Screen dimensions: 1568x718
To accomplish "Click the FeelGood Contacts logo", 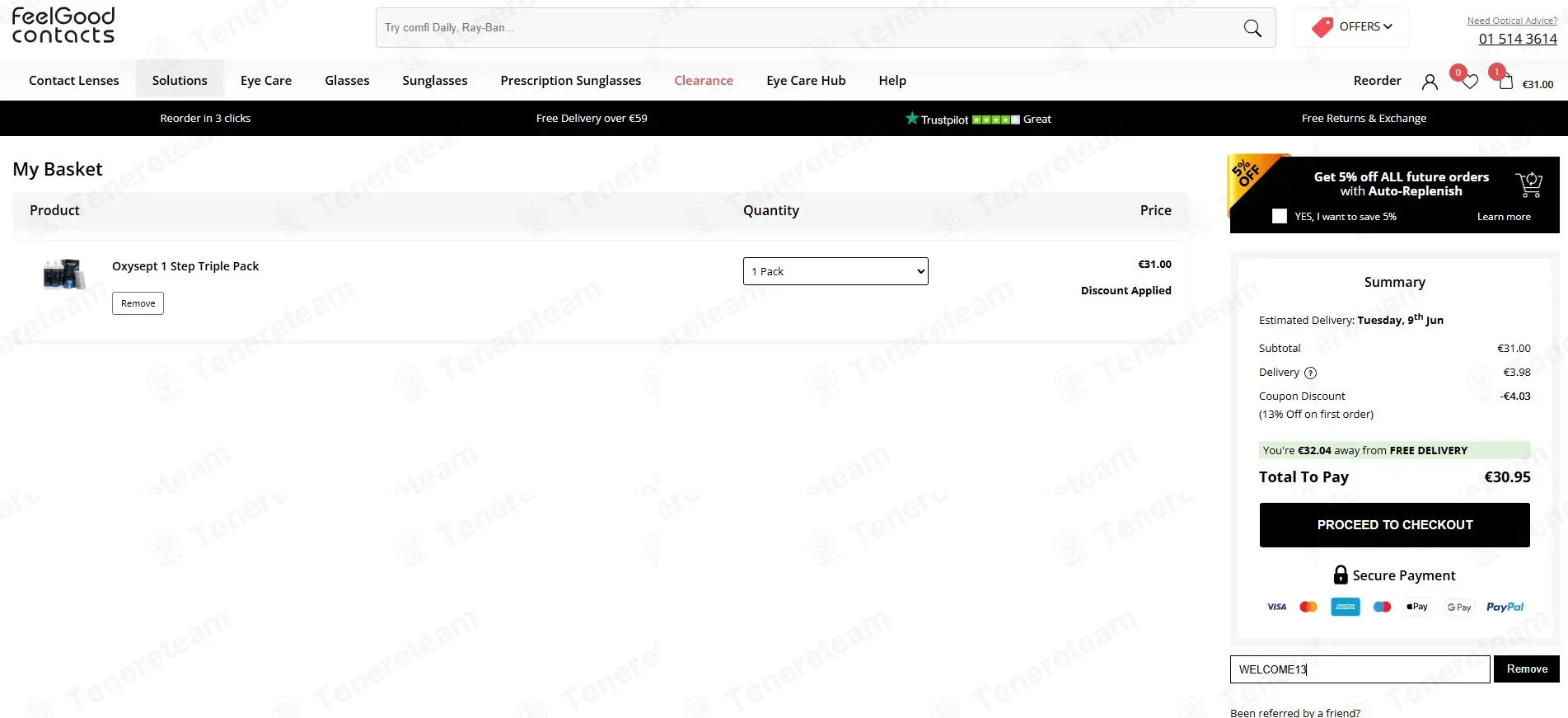I will point(63,26).
